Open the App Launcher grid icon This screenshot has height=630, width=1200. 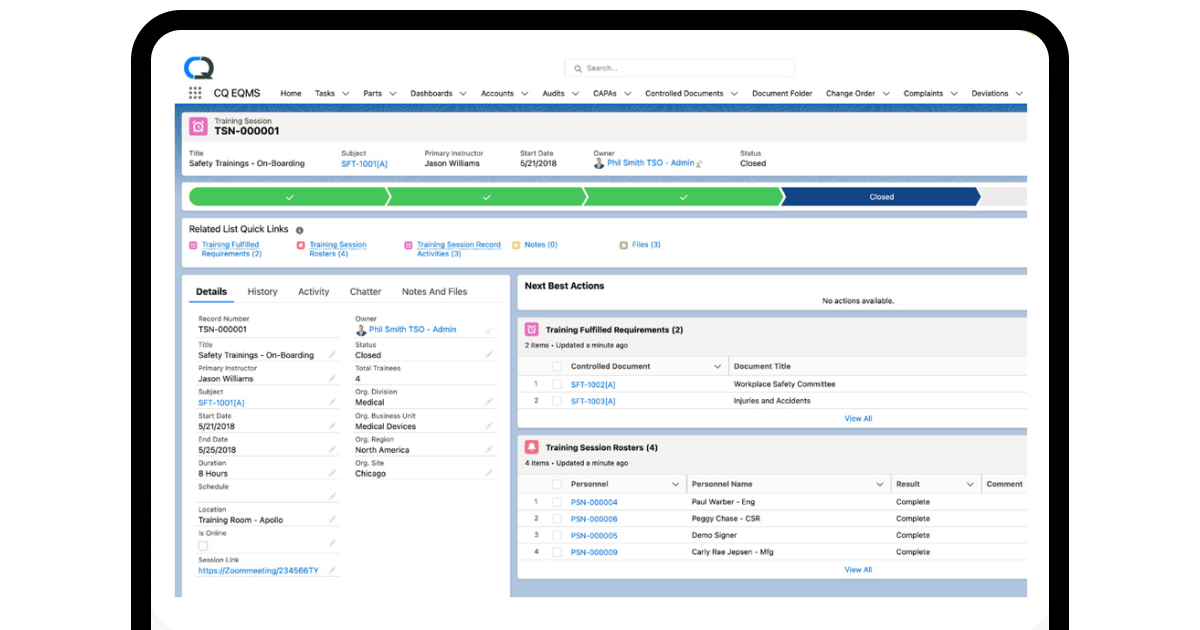coord(194,93)
